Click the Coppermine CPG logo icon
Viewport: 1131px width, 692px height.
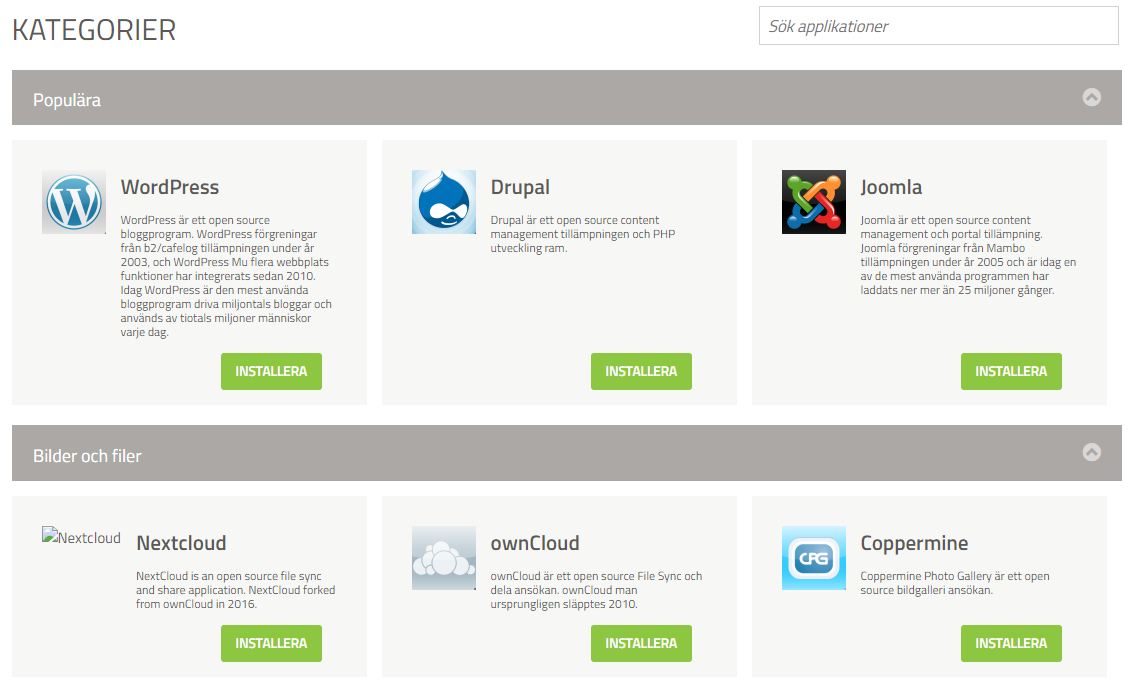(x=814, y=558)
